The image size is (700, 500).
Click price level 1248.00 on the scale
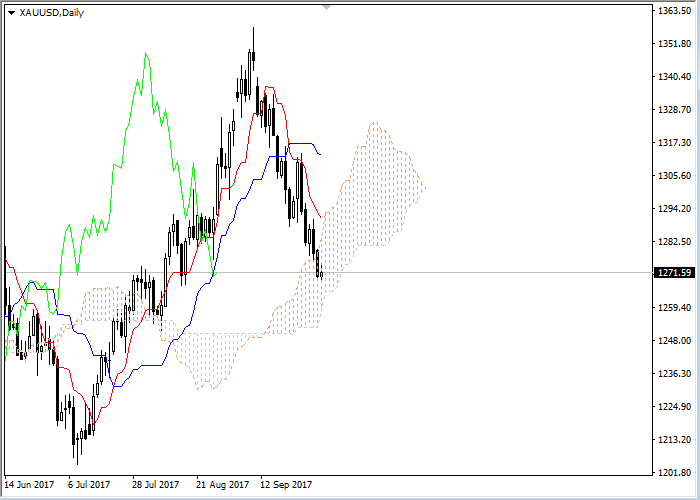675,341
